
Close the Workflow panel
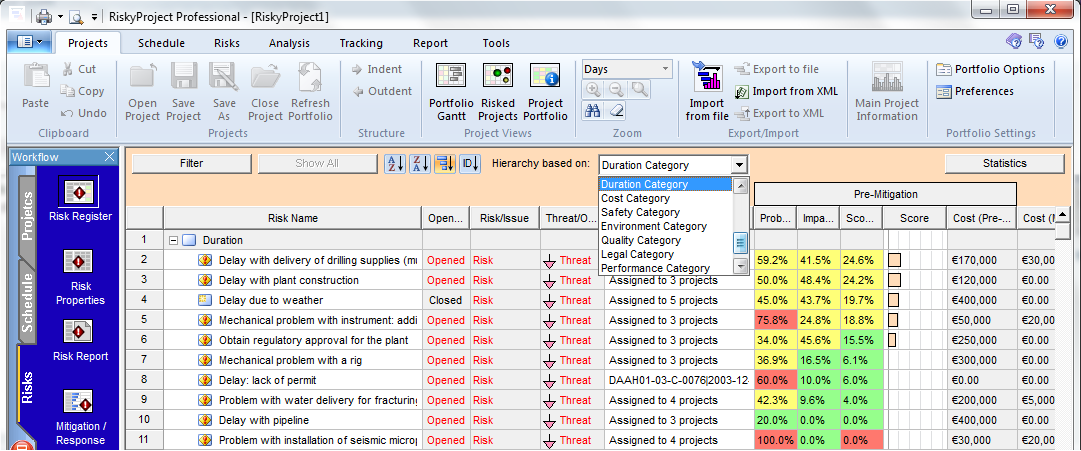click(x=110, y=157)
